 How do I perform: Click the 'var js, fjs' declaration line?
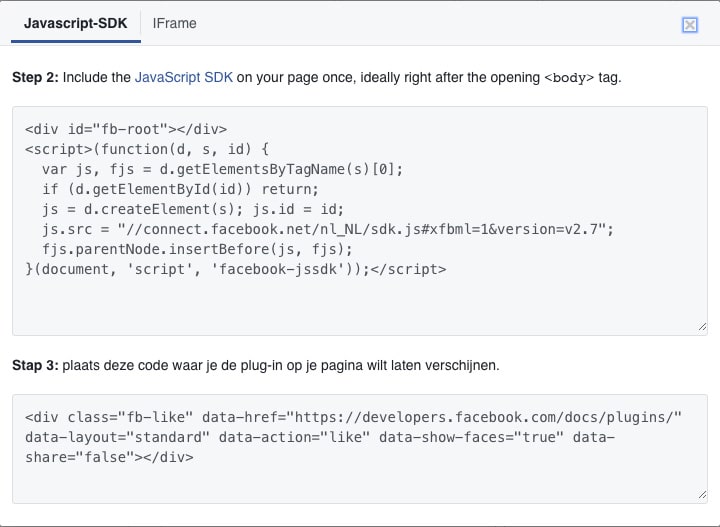coord(222,169)
